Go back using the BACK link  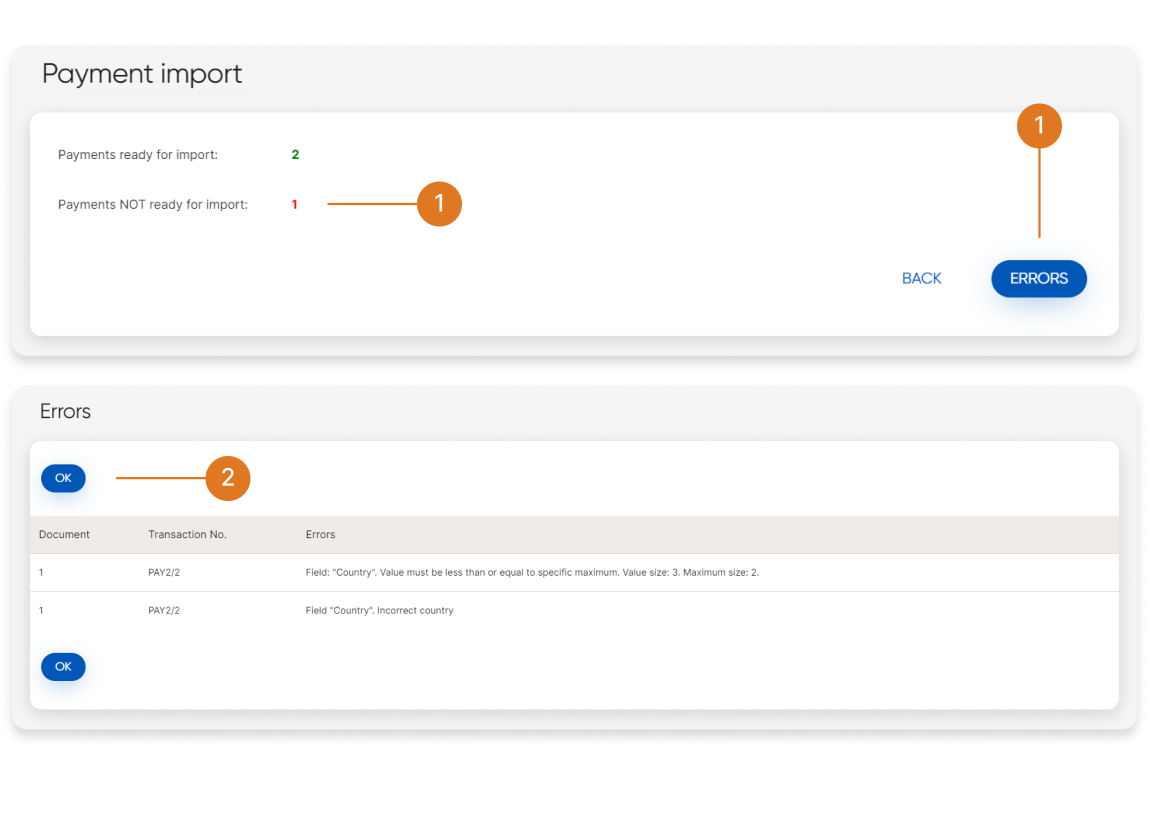point(921,279)
